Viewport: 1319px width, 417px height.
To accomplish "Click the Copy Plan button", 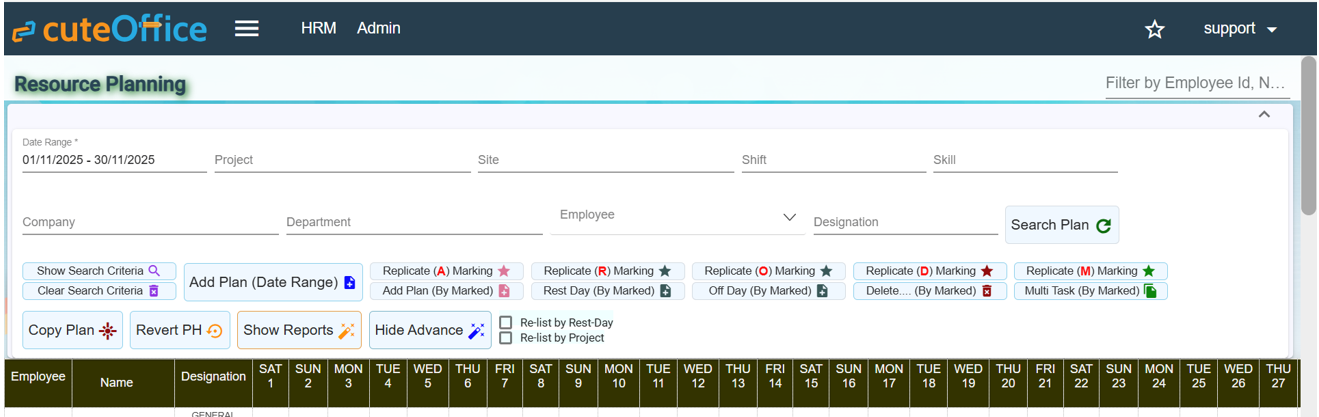I will 73,330.
